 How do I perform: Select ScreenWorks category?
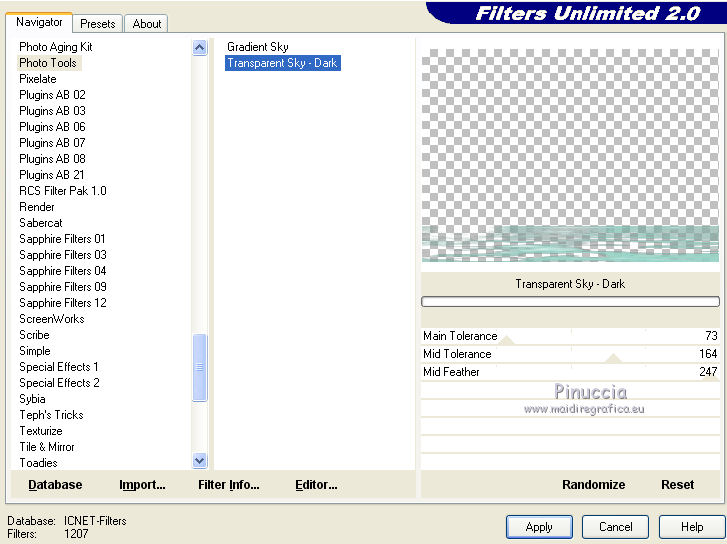click(52, 319)
